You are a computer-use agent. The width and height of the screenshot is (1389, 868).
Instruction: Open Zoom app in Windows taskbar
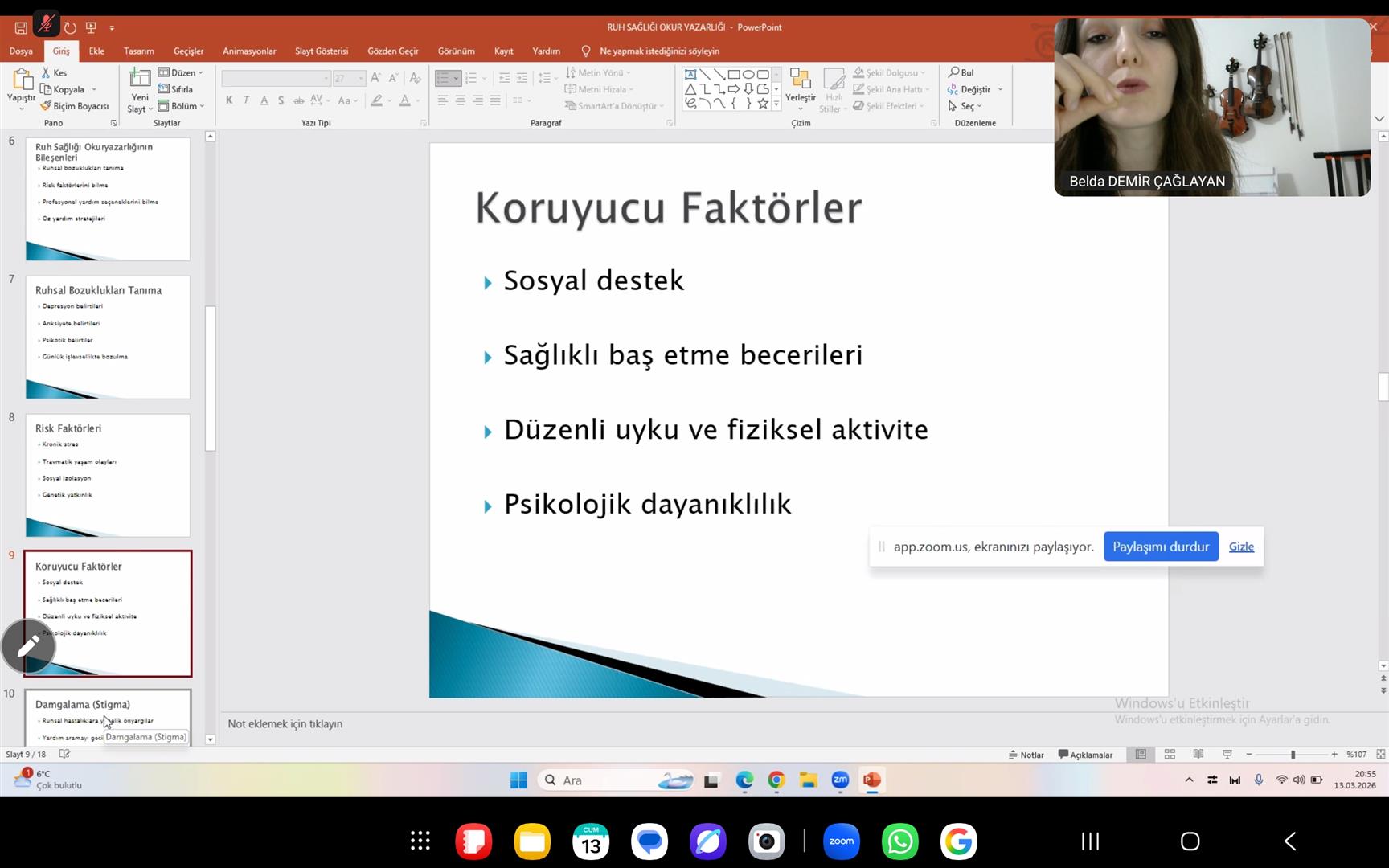pos(840,780)
